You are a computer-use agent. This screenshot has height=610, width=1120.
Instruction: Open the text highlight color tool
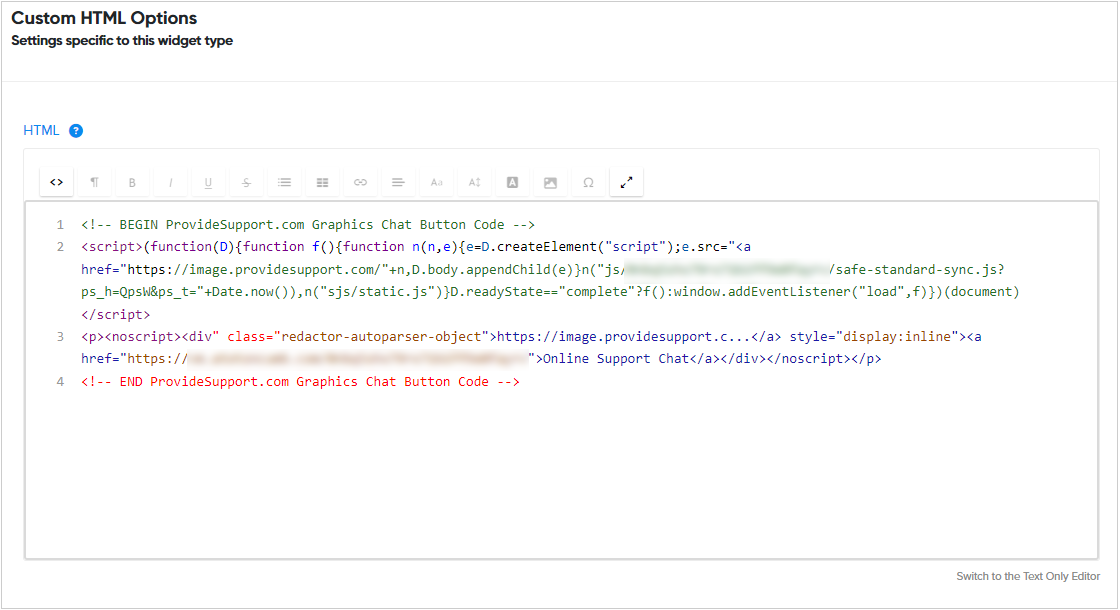click(x=512, y=181)
